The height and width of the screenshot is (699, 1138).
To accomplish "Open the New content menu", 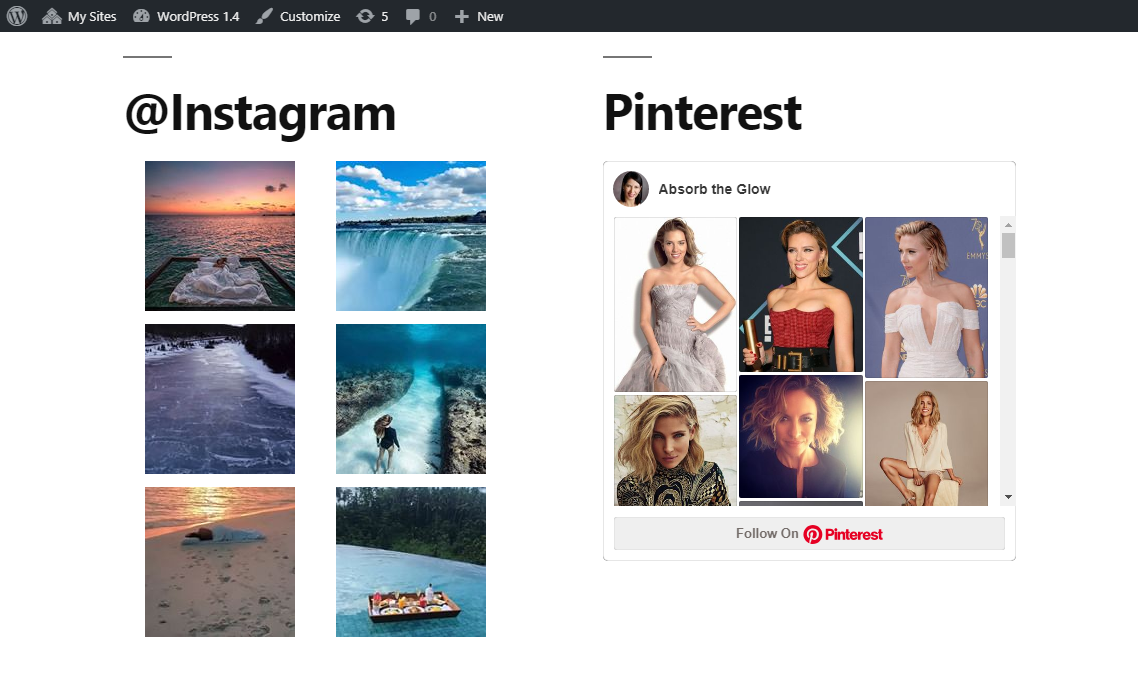I will click(479, 16).
